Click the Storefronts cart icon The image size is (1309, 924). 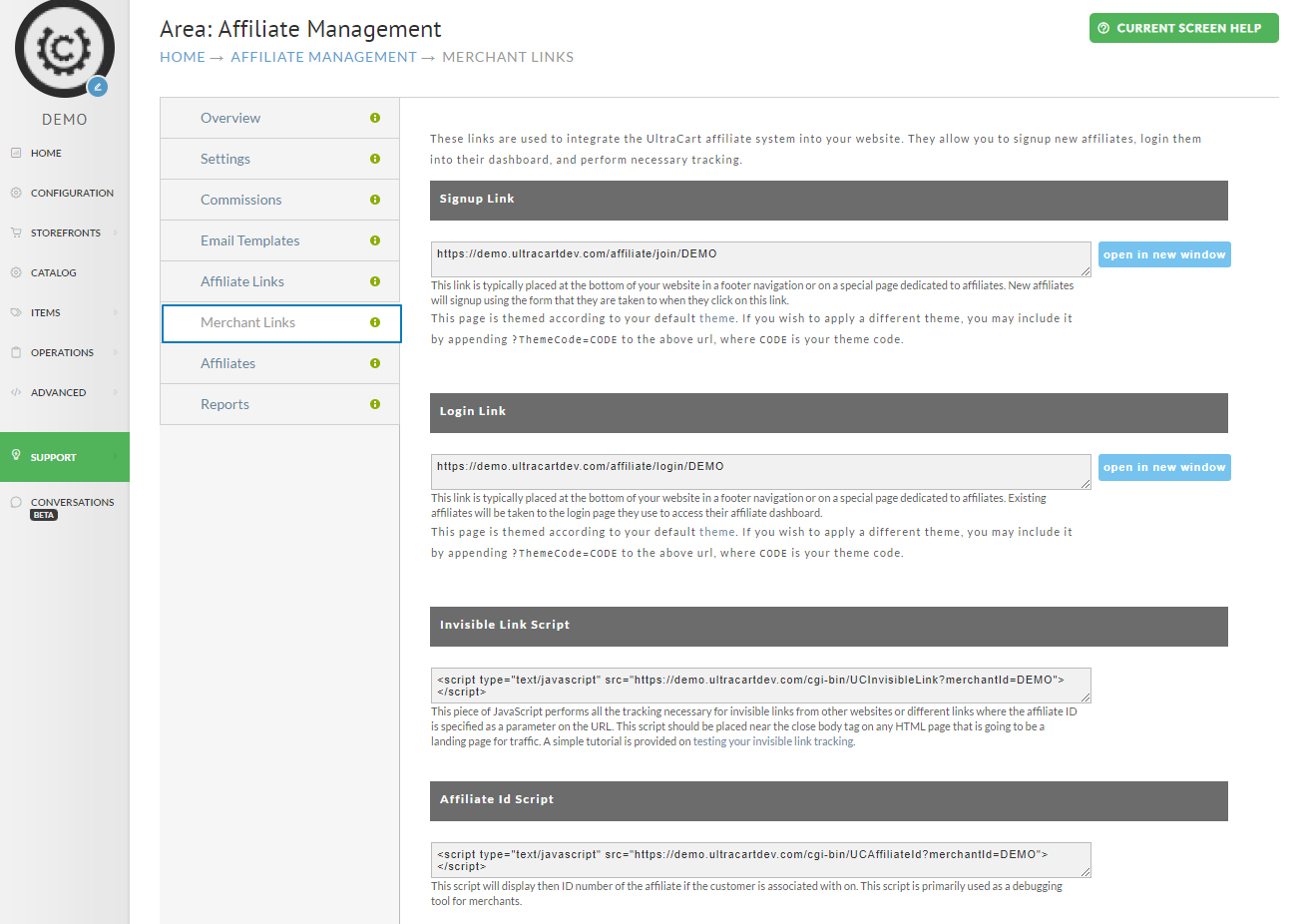[x=16, y=232]
